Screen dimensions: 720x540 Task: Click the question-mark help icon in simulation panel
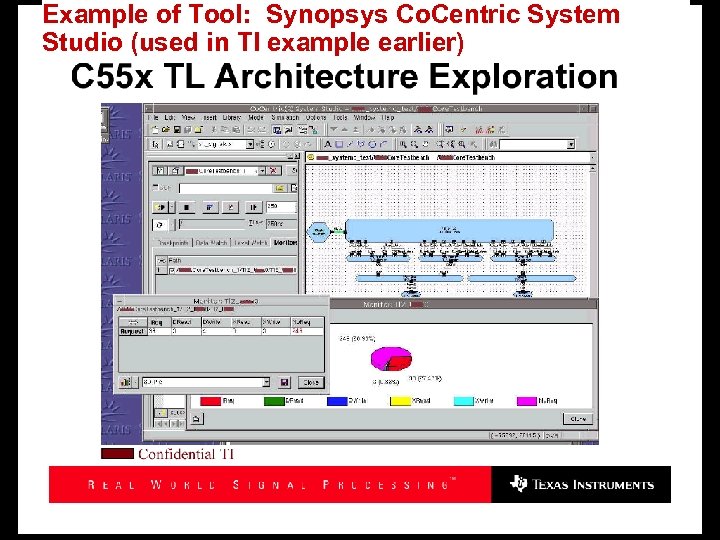click(x=159, y=170)
